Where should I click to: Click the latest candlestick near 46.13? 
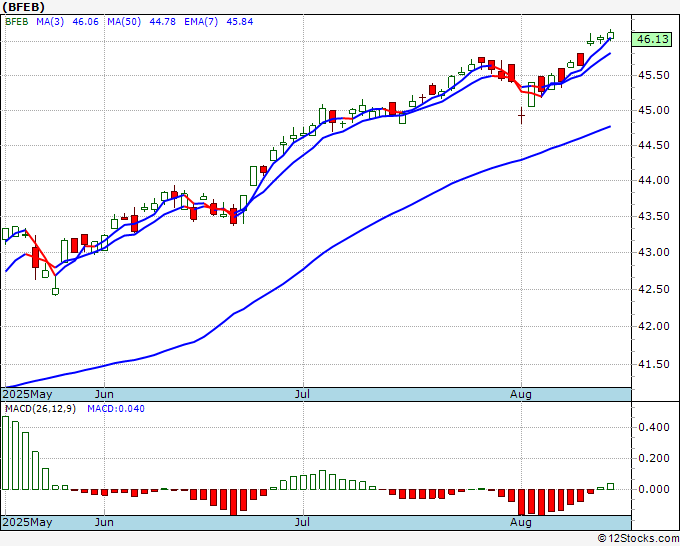tap(611, 35)
